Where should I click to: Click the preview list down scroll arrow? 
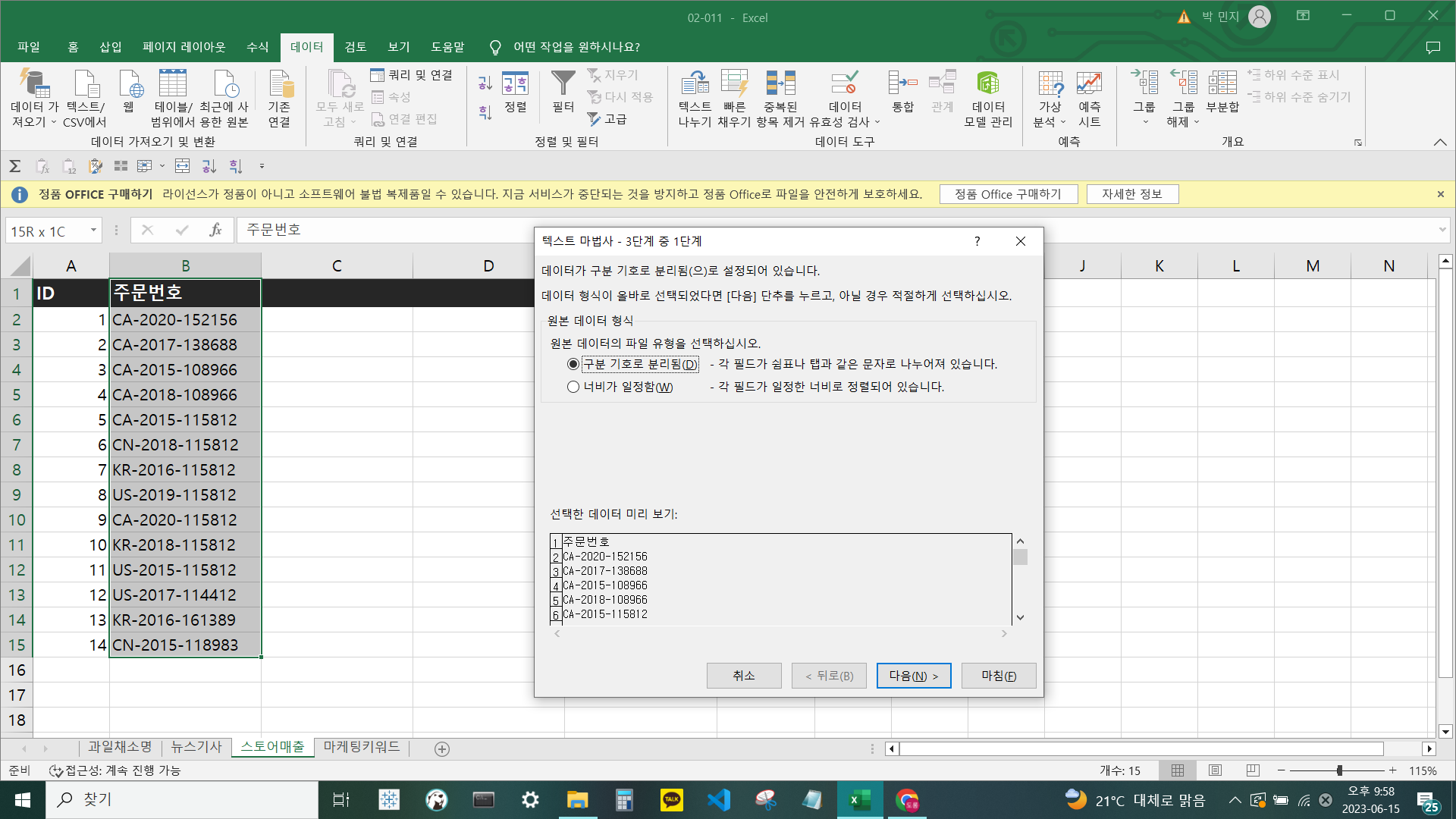[1020, 617]
